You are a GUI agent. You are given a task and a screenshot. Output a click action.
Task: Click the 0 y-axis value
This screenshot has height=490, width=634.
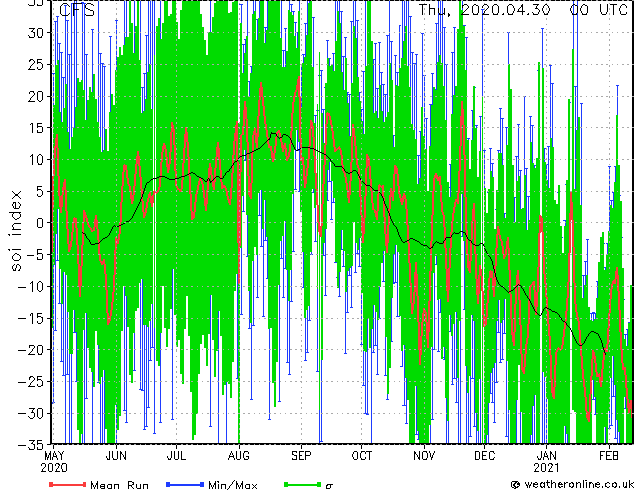click(x=39, y=223)
